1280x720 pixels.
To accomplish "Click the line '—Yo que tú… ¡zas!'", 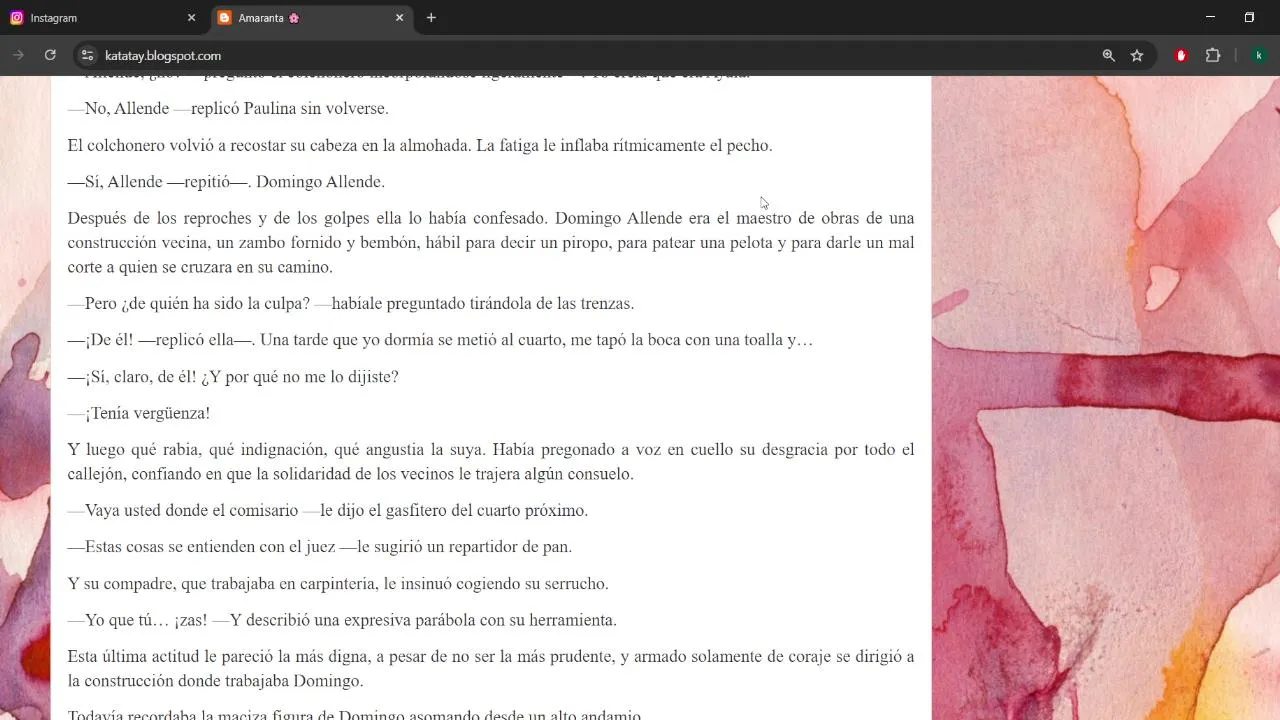I will point(342,620).
